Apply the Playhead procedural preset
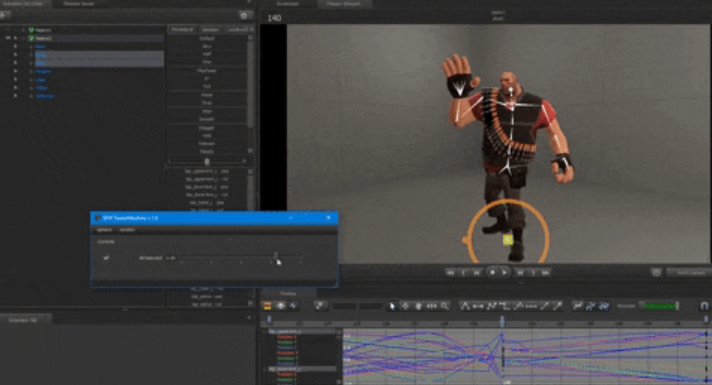This screenshot has height=385, width=712. tap(207, 71)
